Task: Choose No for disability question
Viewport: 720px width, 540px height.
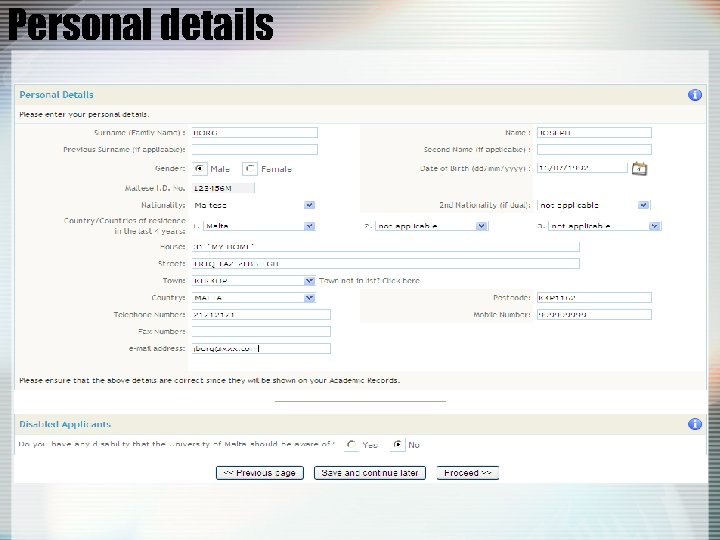Action: 398,444
